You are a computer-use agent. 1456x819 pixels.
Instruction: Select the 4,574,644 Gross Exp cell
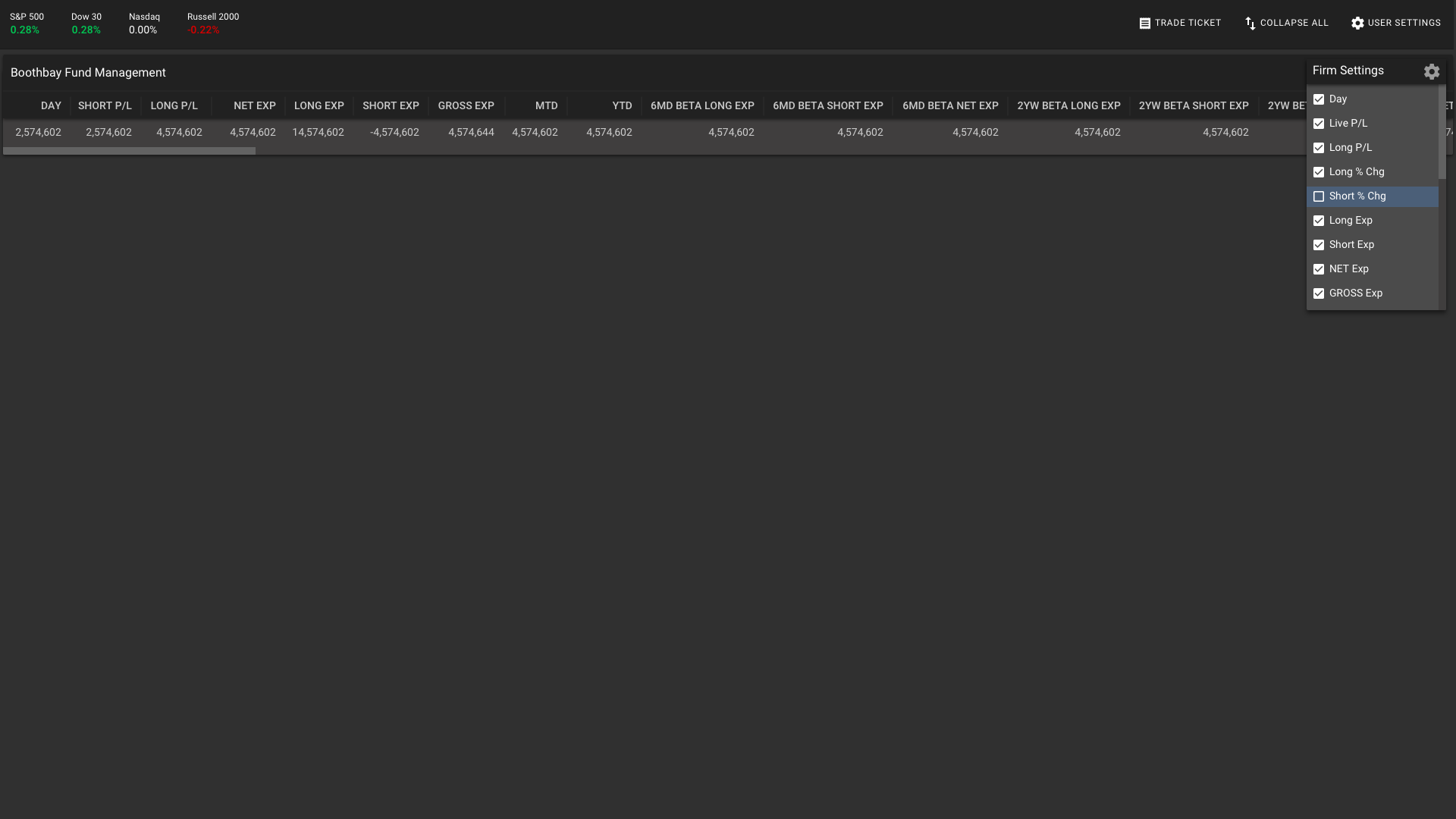(x=471, y=133)
